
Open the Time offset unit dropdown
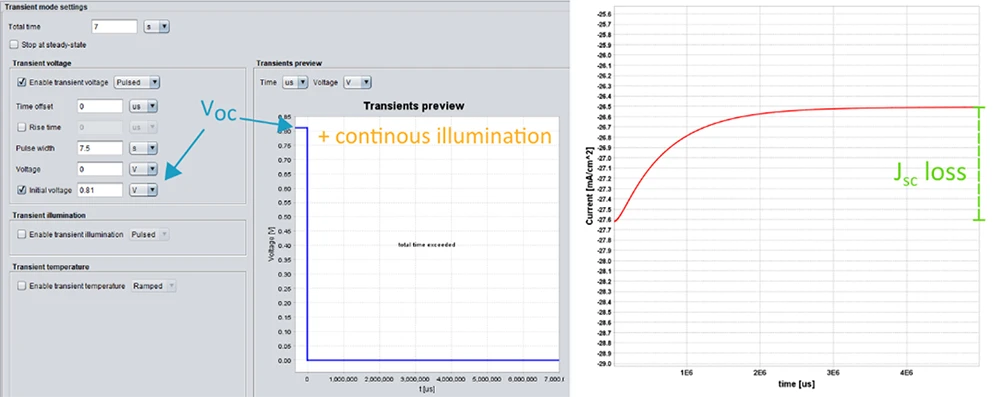pyautogui.click(x=143, y=106)
